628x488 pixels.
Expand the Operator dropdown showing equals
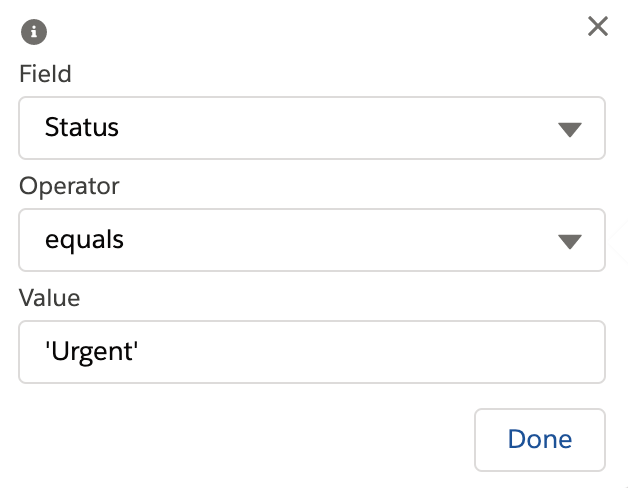[x=311, y=240]
